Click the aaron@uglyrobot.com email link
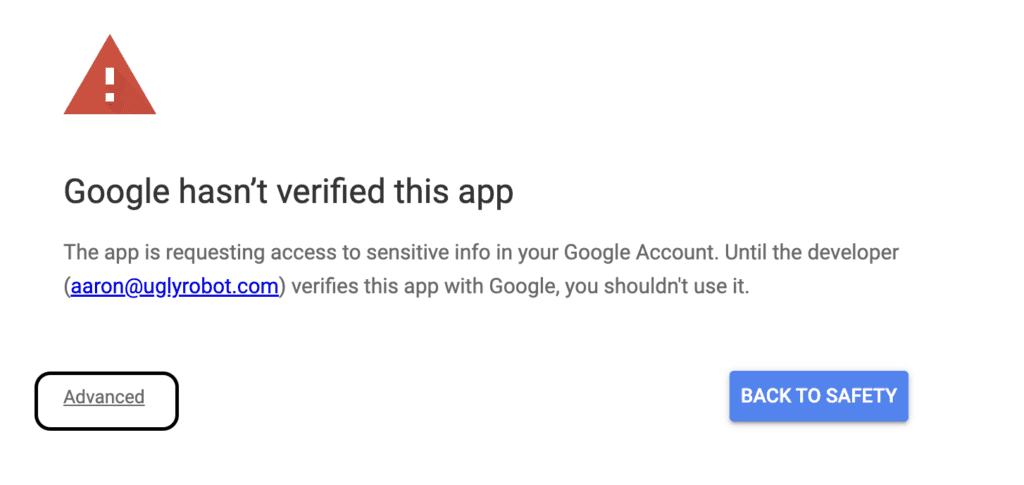Viewport: 1024px width, 485px height. pyautogui.click(x=174, y=287)
